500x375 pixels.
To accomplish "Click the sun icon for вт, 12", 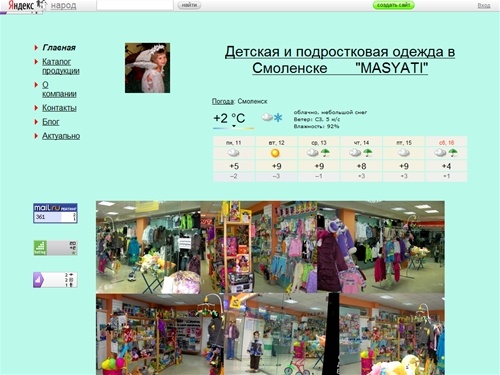I will point(275,153).
